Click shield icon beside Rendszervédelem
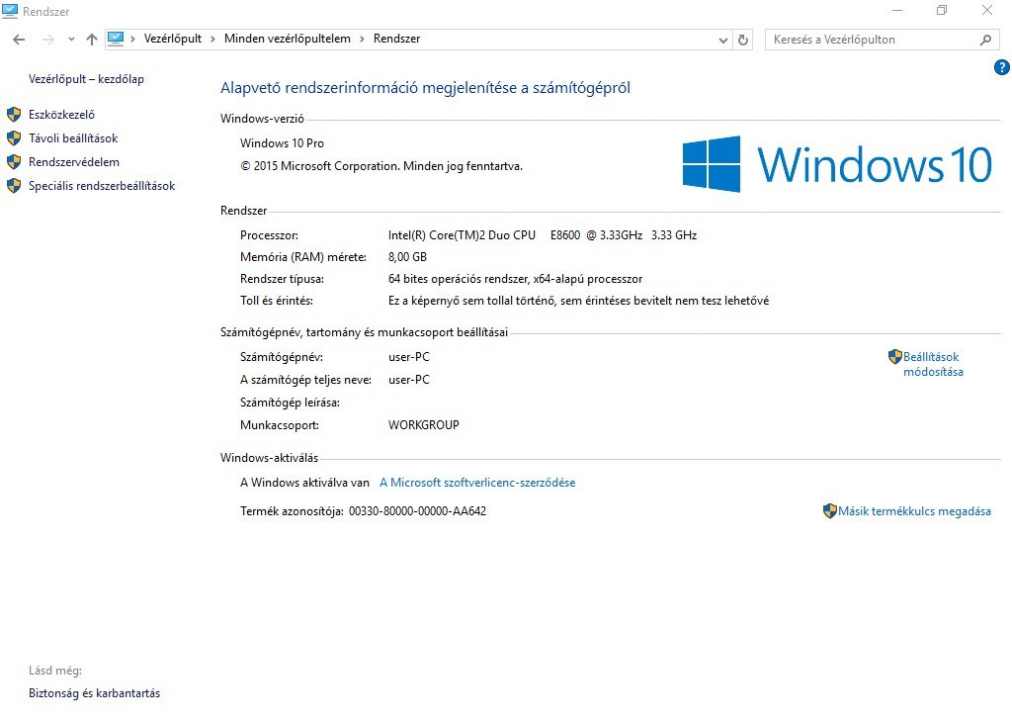The width and height of the screenshot is (1012, 720). (x=14, y=162)
